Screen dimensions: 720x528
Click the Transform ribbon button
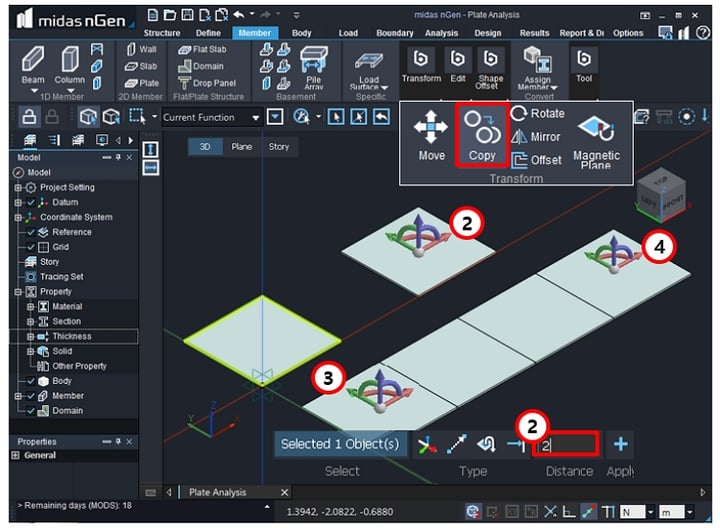[x=421, y=66]
